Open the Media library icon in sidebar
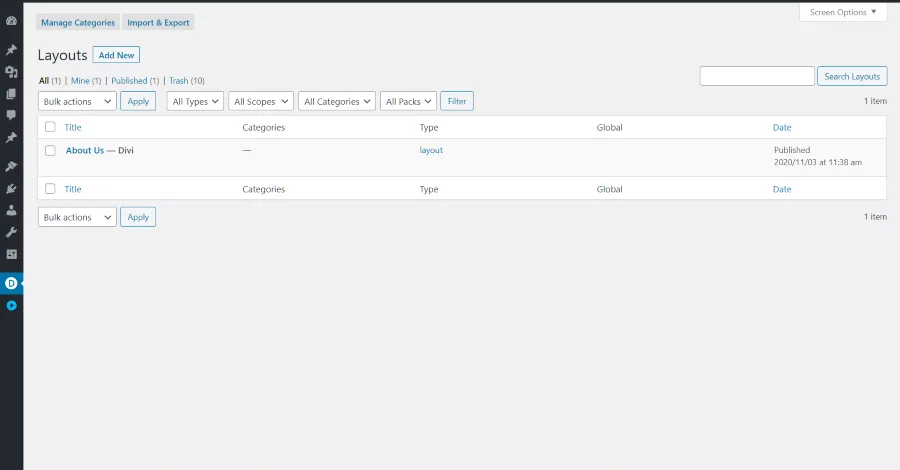 click(11, 72)
